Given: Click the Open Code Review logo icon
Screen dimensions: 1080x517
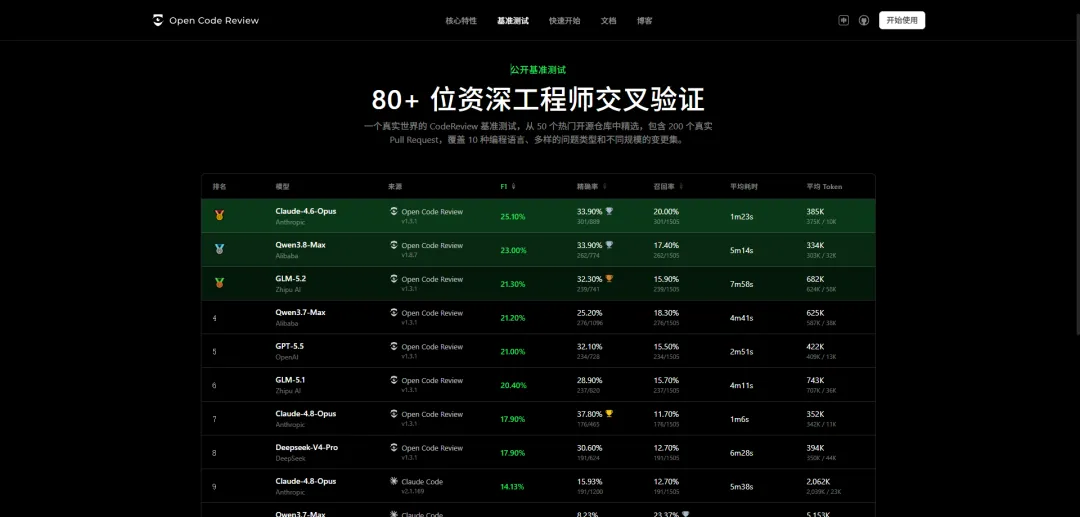Looking at the screenshot, I should [158, 21].
